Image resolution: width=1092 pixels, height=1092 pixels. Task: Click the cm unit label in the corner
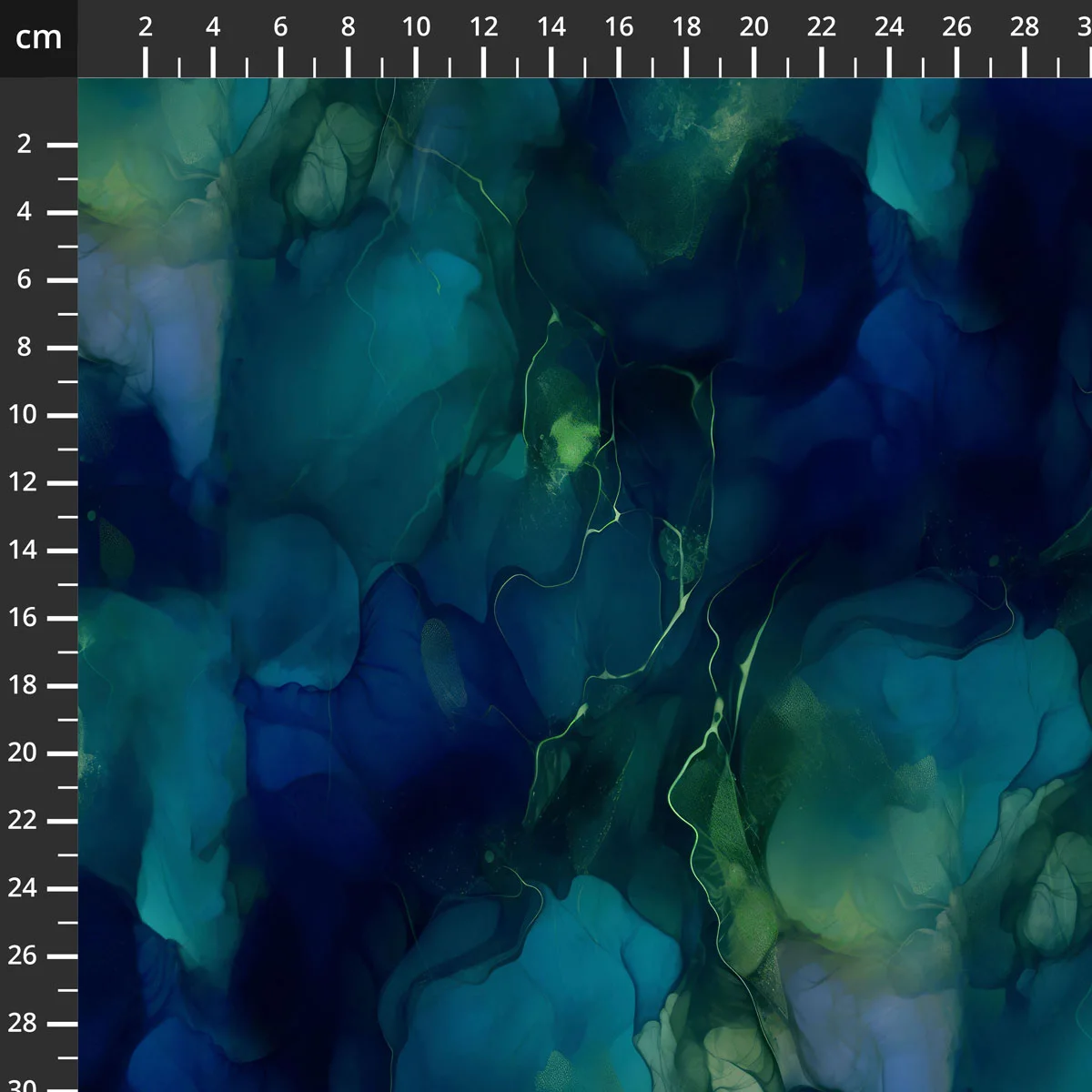click(38, 37)
